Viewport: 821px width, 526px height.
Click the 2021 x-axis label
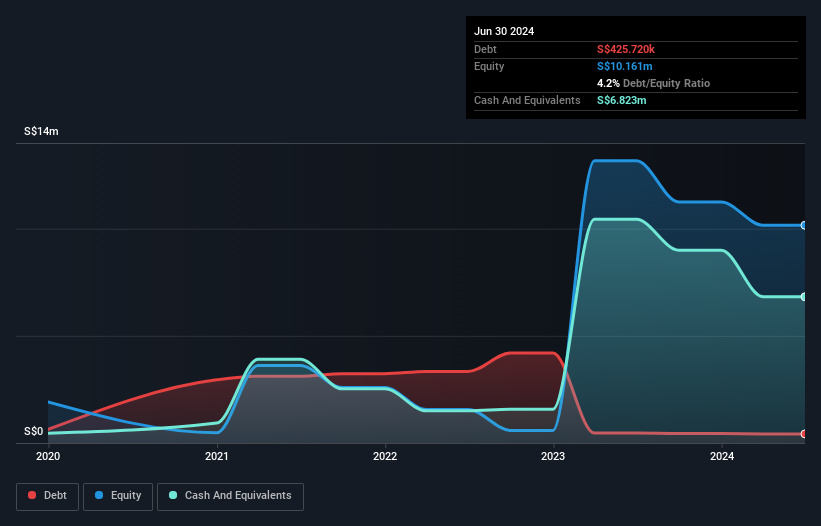[217, 456]
